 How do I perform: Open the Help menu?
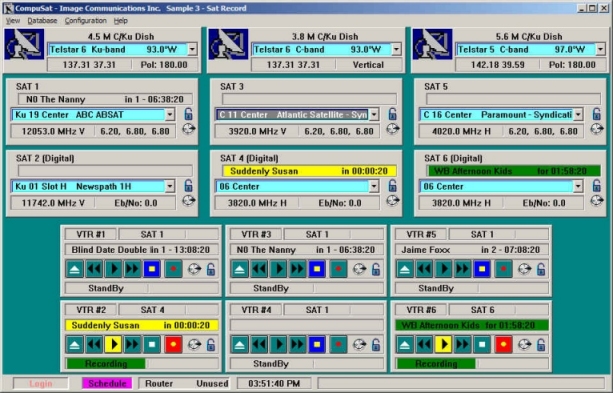click(x=121, y=21)
